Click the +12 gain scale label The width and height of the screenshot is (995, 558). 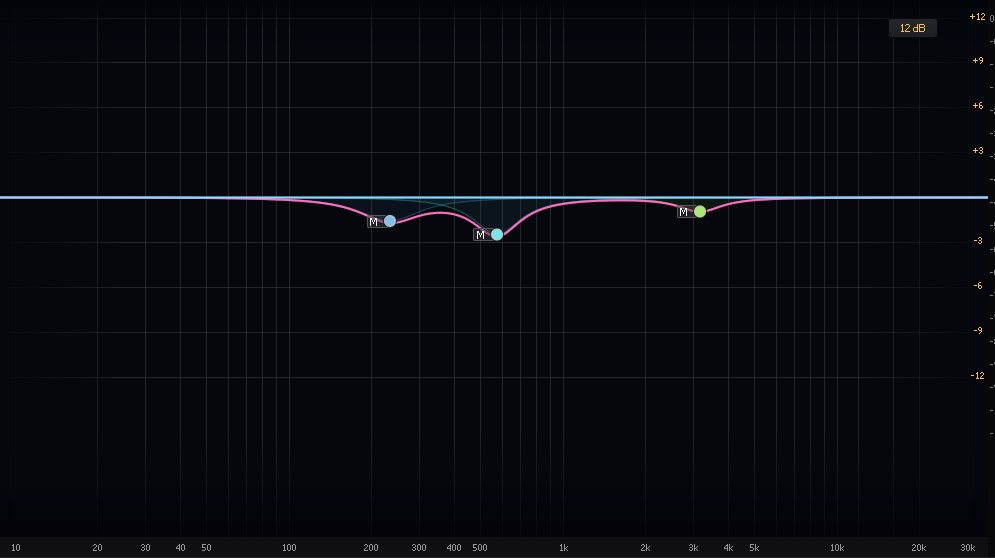coord(977,17)
